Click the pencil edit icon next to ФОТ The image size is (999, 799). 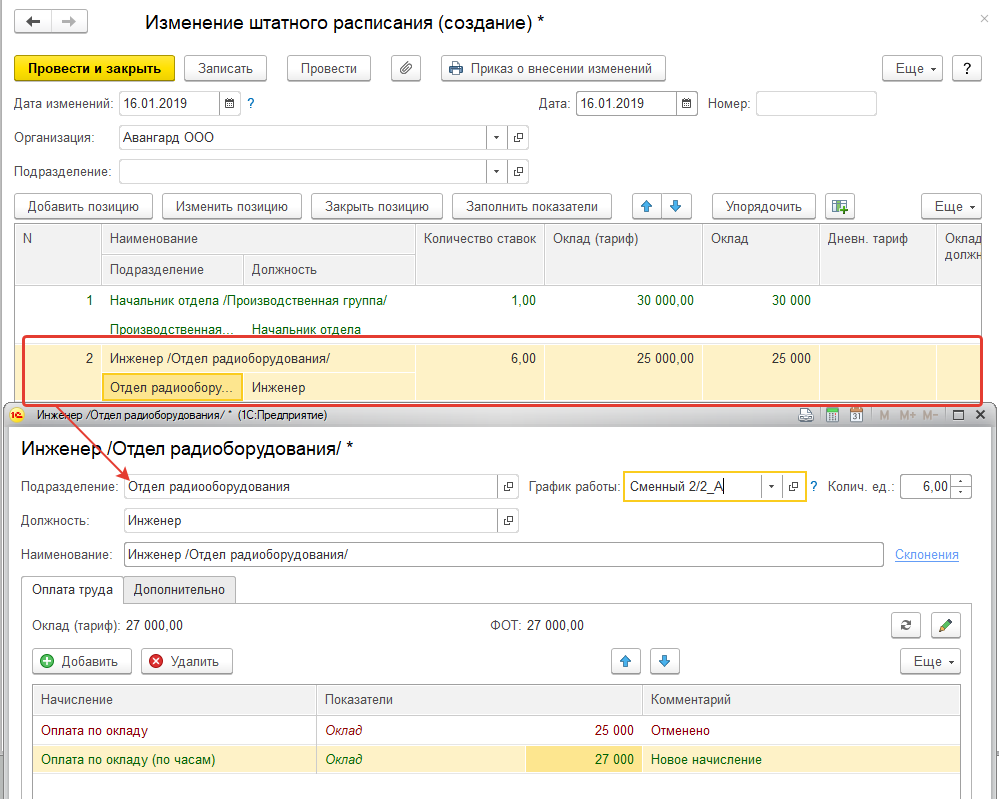945,625
